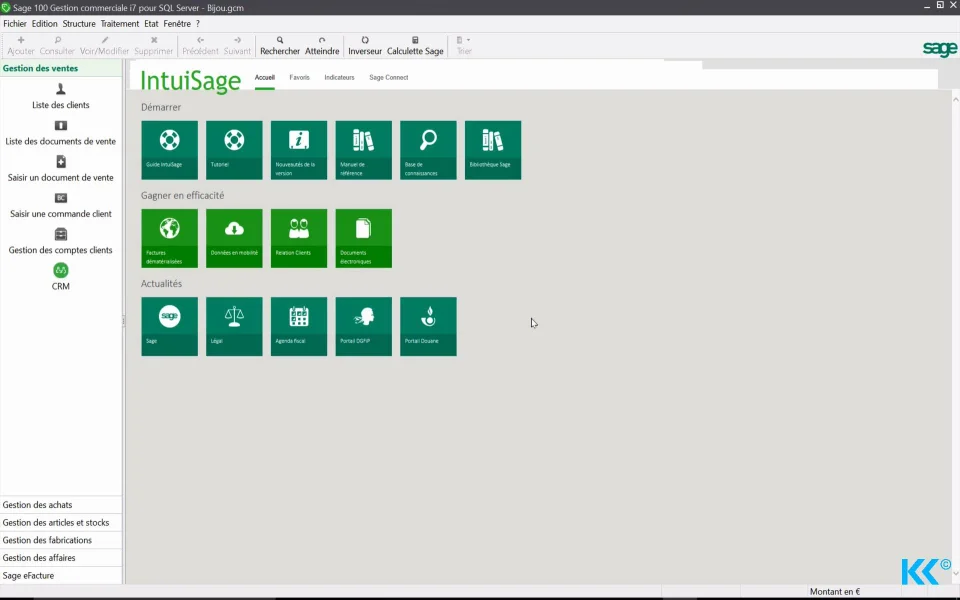This screenshot has height=600, width=960.
Task: Expand the Gestion des achats section
Action: (x=61, y=505)
